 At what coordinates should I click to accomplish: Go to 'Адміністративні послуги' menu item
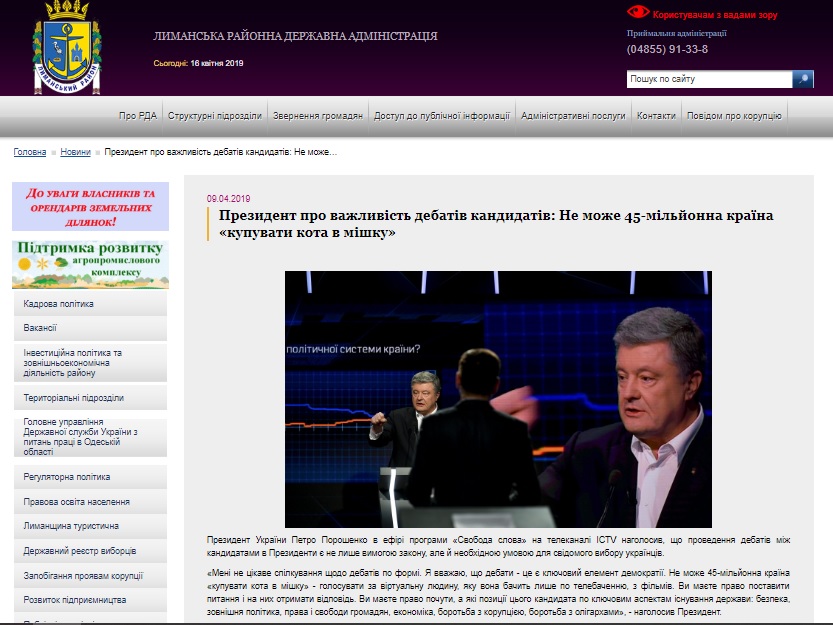573,116
